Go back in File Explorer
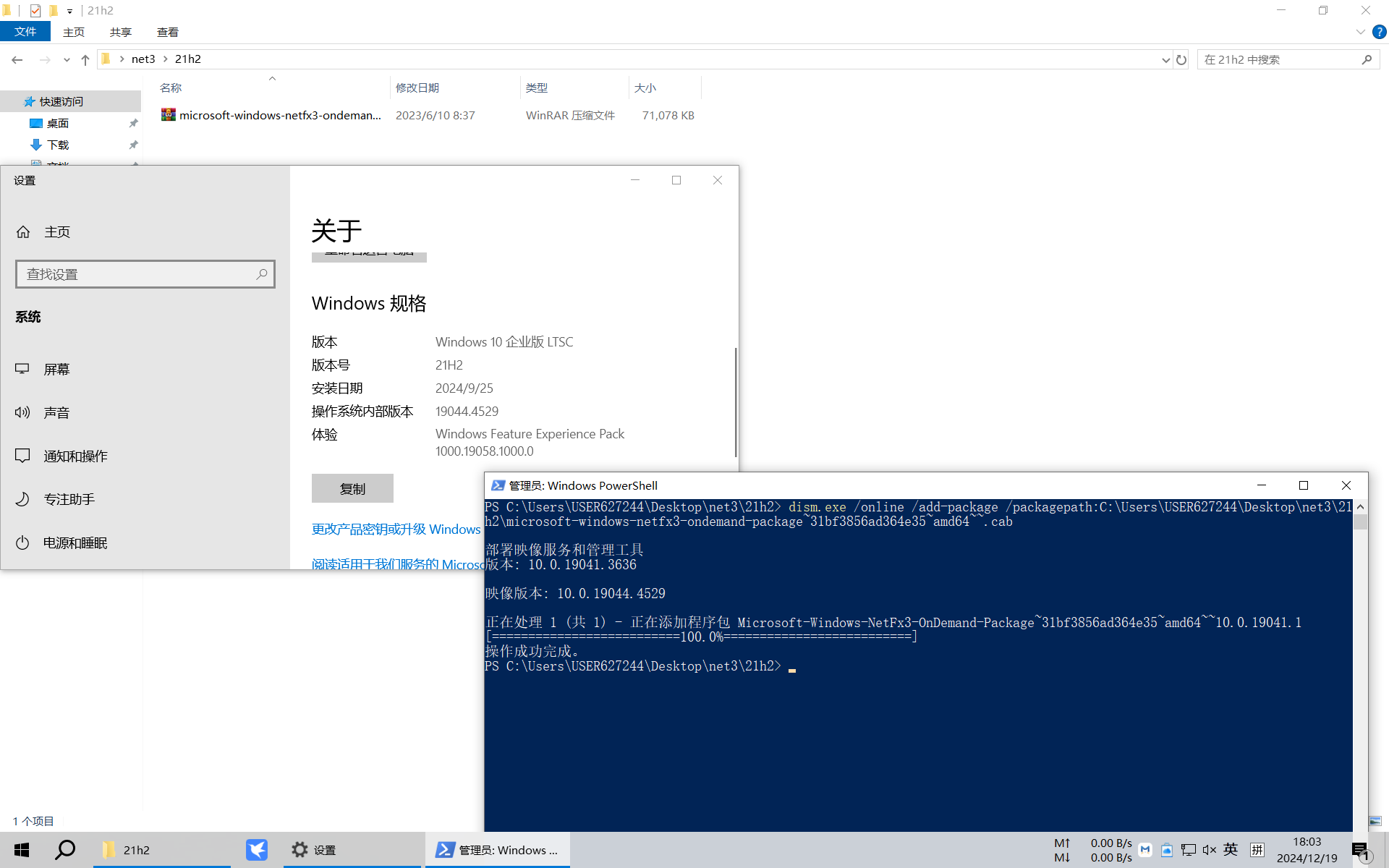This screenshot has width=1389, height=868. pos(17,59)
